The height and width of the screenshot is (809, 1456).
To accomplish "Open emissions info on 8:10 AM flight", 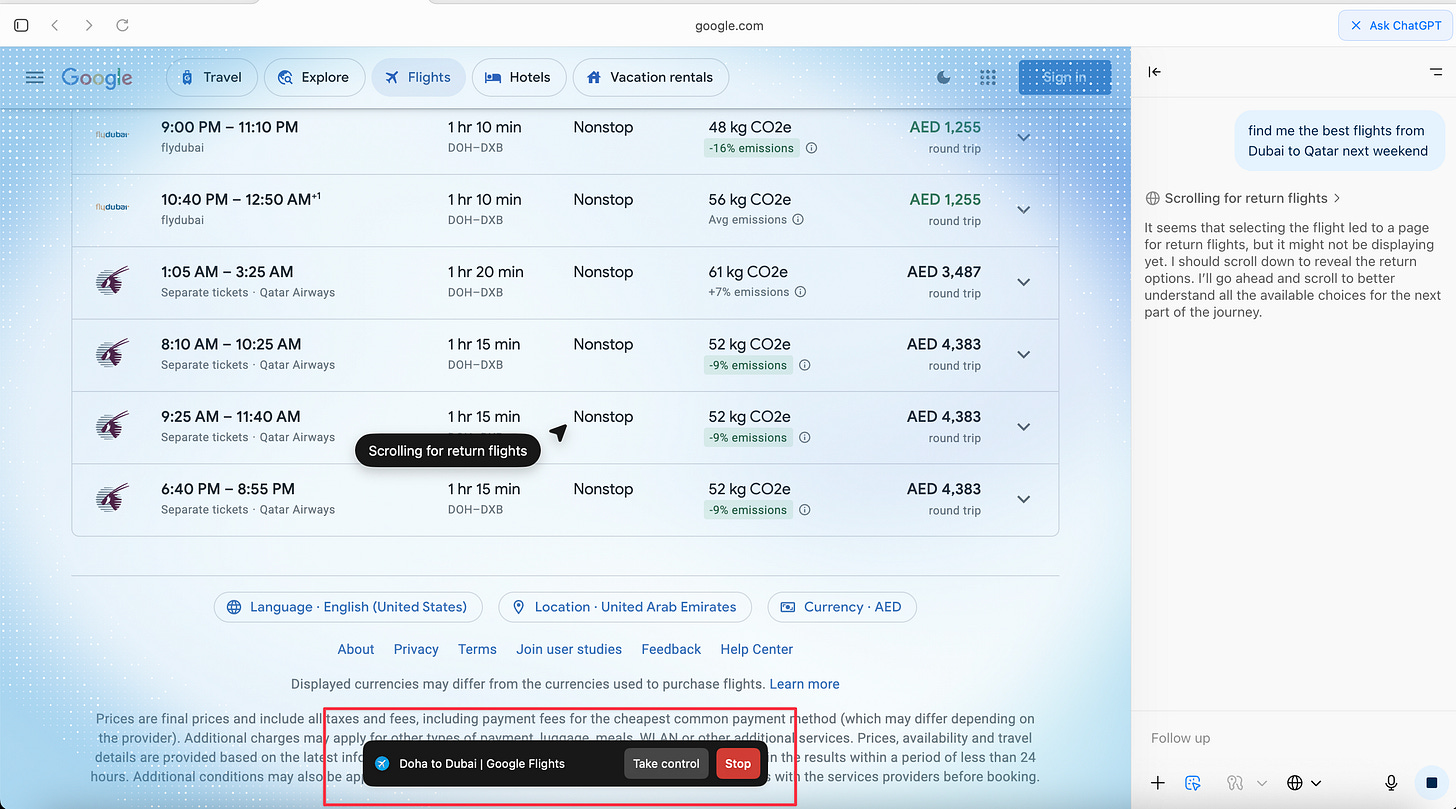I will (805, 365).
